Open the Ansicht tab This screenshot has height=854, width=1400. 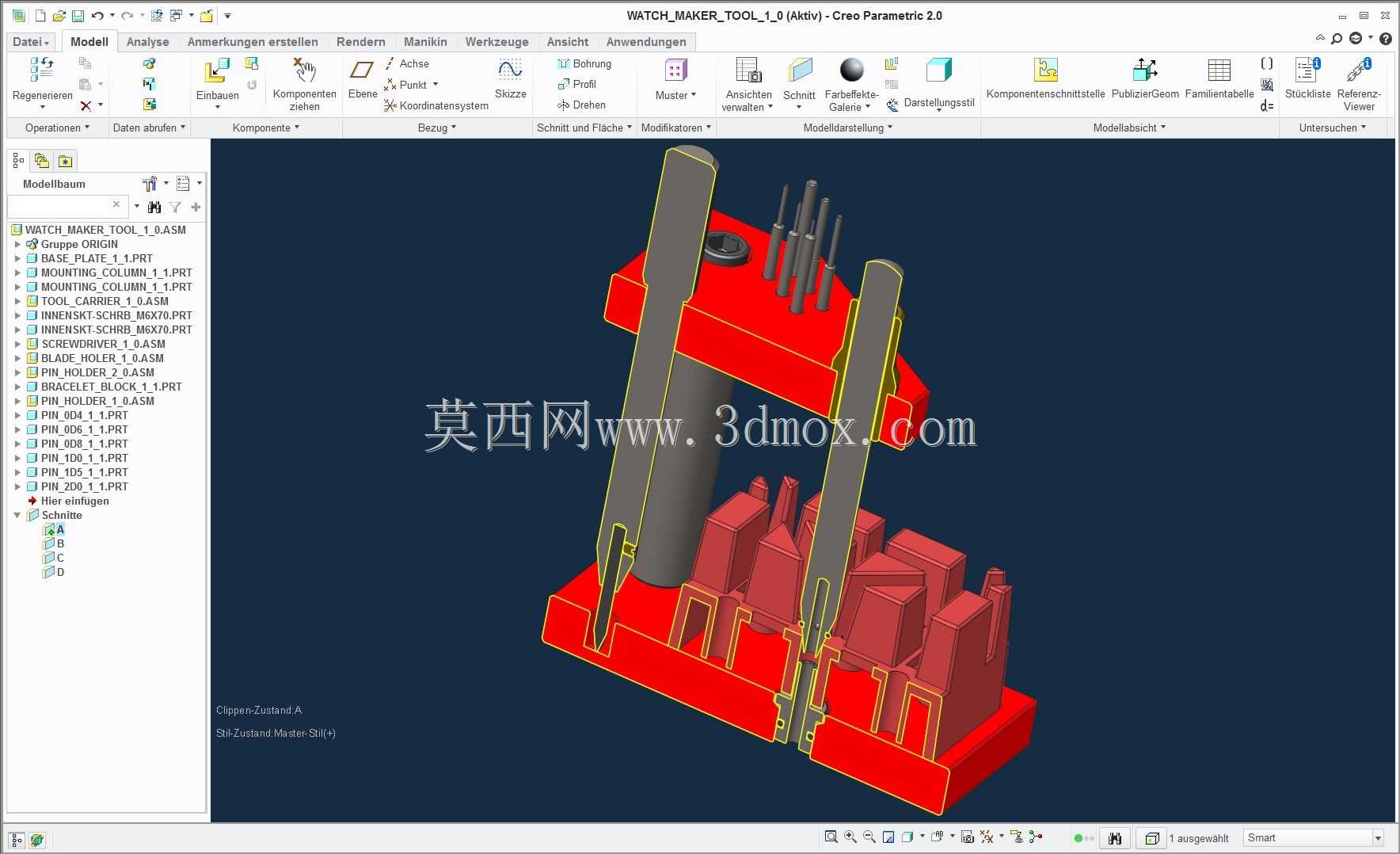pyautogui.click(x=568, y=42)
